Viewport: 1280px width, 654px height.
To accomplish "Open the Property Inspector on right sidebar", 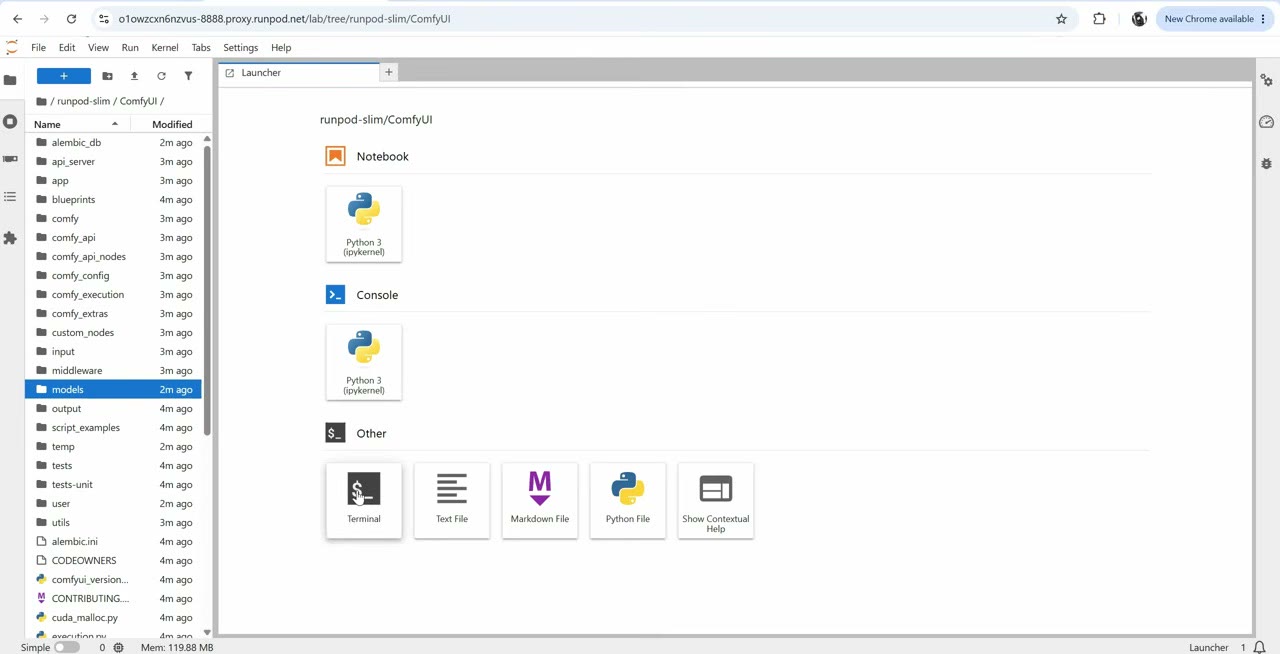I will 1266,80.
